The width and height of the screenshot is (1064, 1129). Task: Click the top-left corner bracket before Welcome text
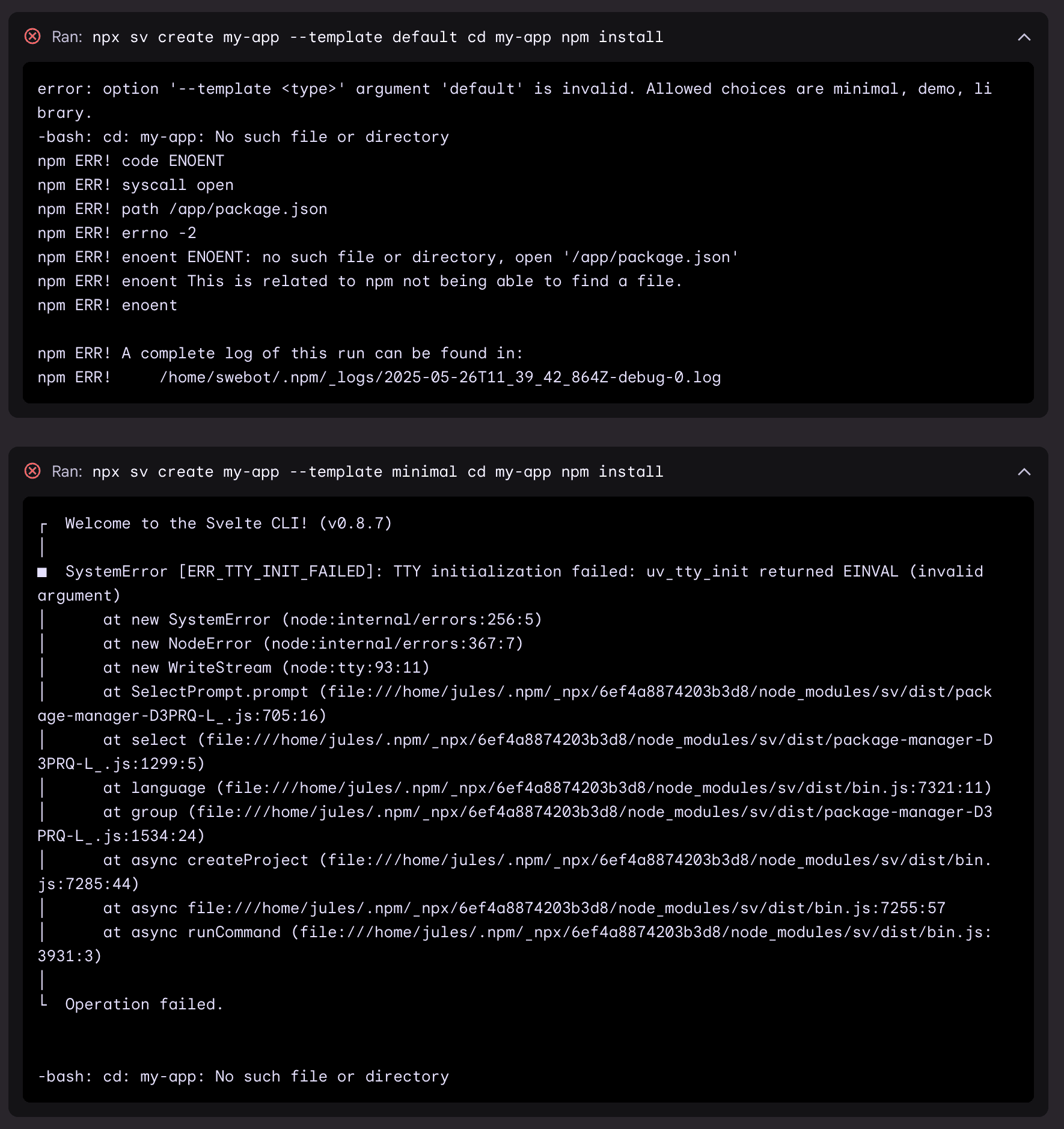[43, 527]
